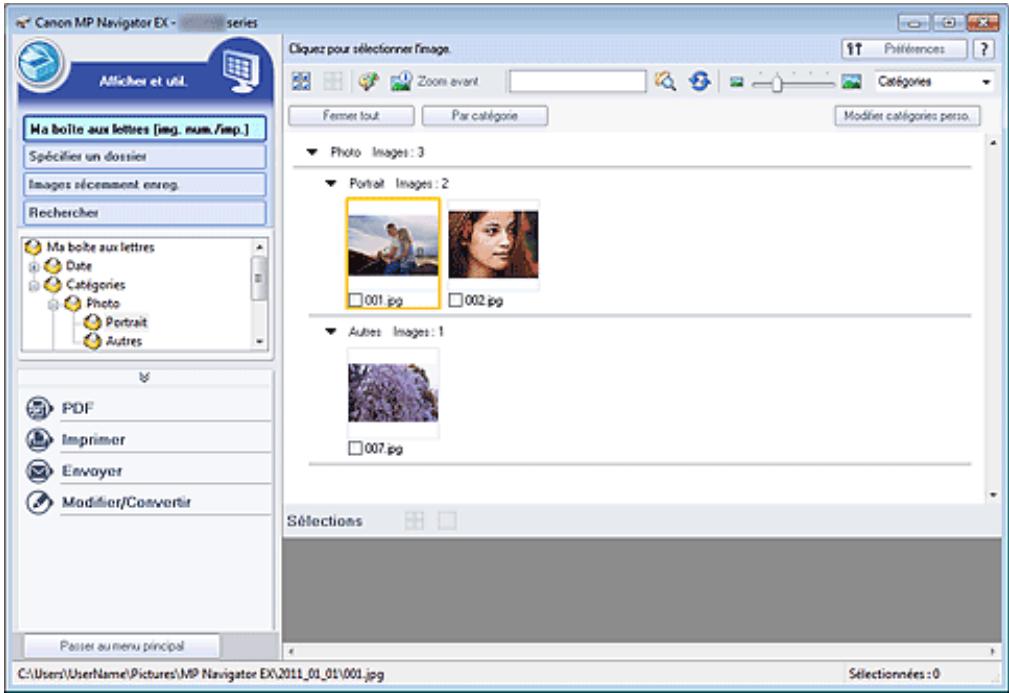The image size is (1009, 693).
Task: Click in the search text field
Action: [577, 82]
